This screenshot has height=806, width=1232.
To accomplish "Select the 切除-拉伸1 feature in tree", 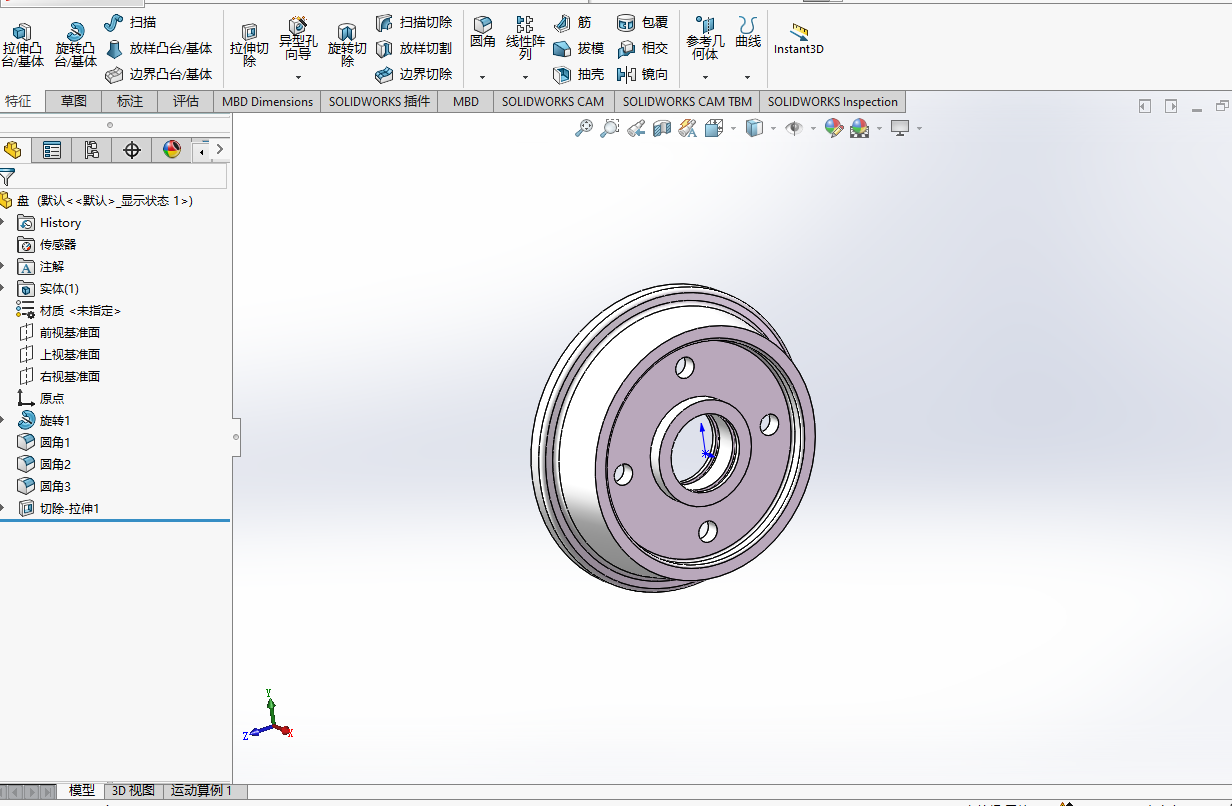I will (x=69, y=508).
